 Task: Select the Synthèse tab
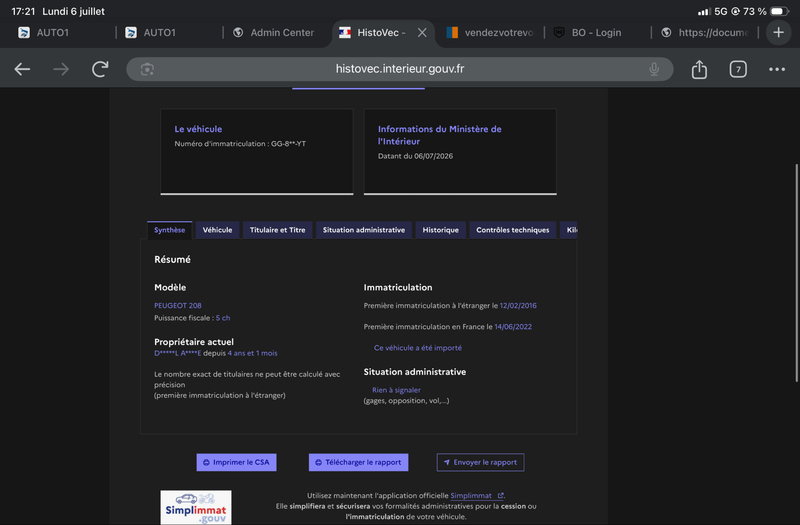click(169, 230)
